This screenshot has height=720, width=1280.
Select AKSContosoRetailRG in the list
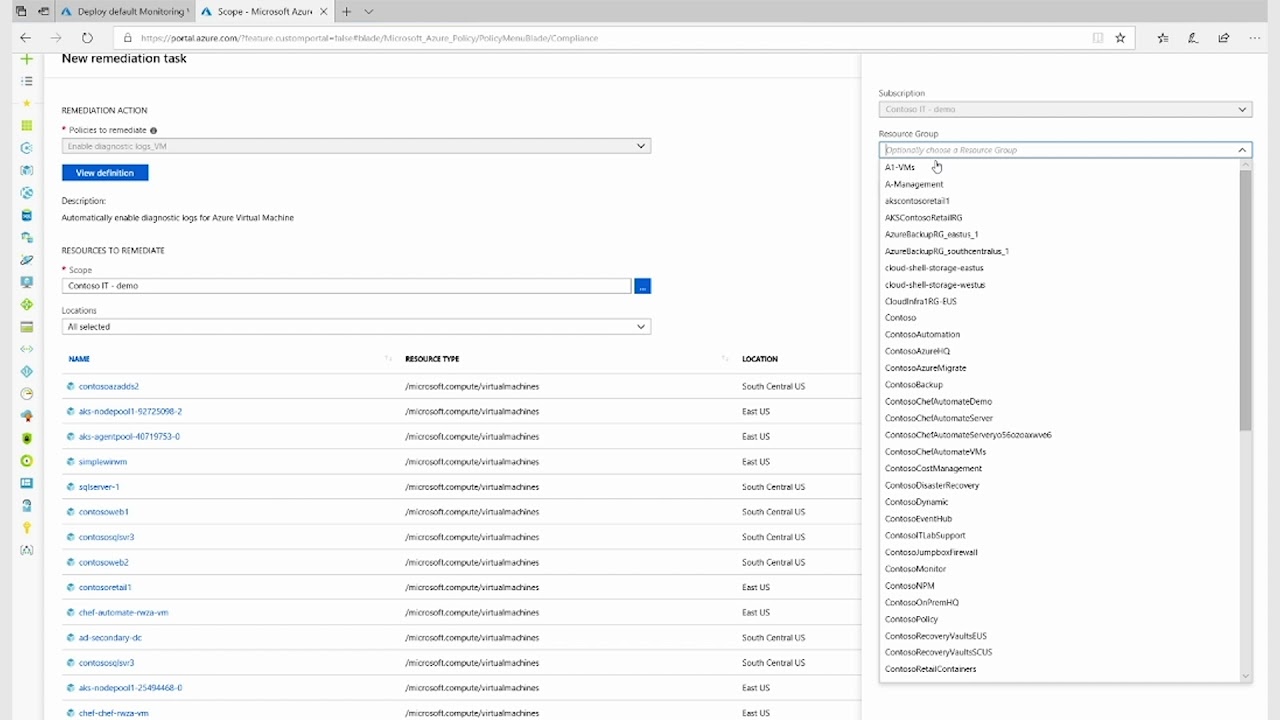tap(924, 217)
